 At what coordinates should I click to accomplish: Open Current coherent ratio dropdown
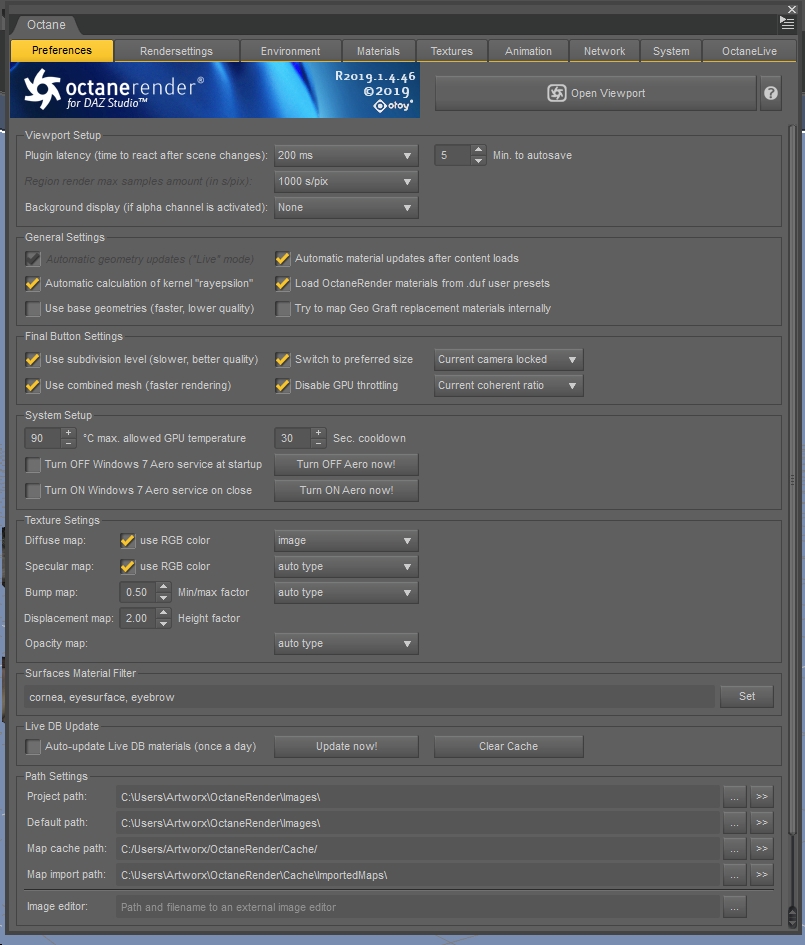[x=509, y=386]
